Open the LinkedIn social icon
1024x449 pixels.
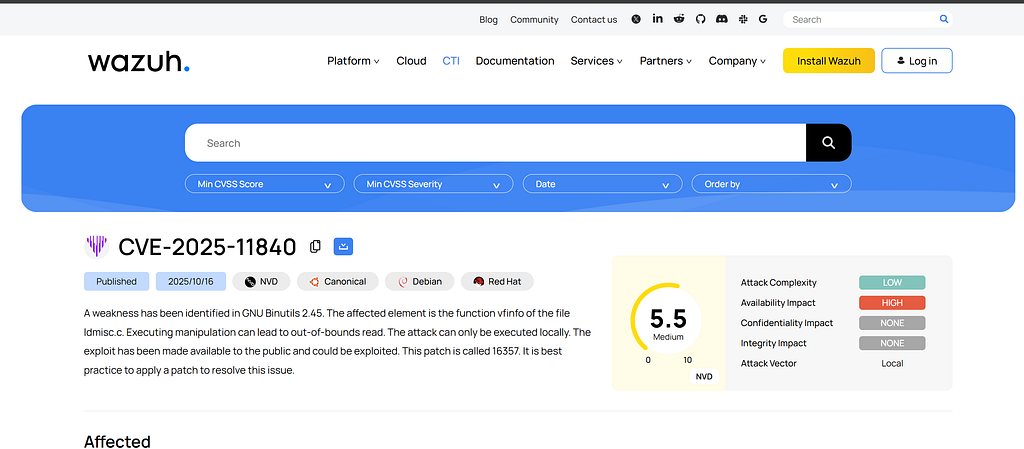coord(658,19)
